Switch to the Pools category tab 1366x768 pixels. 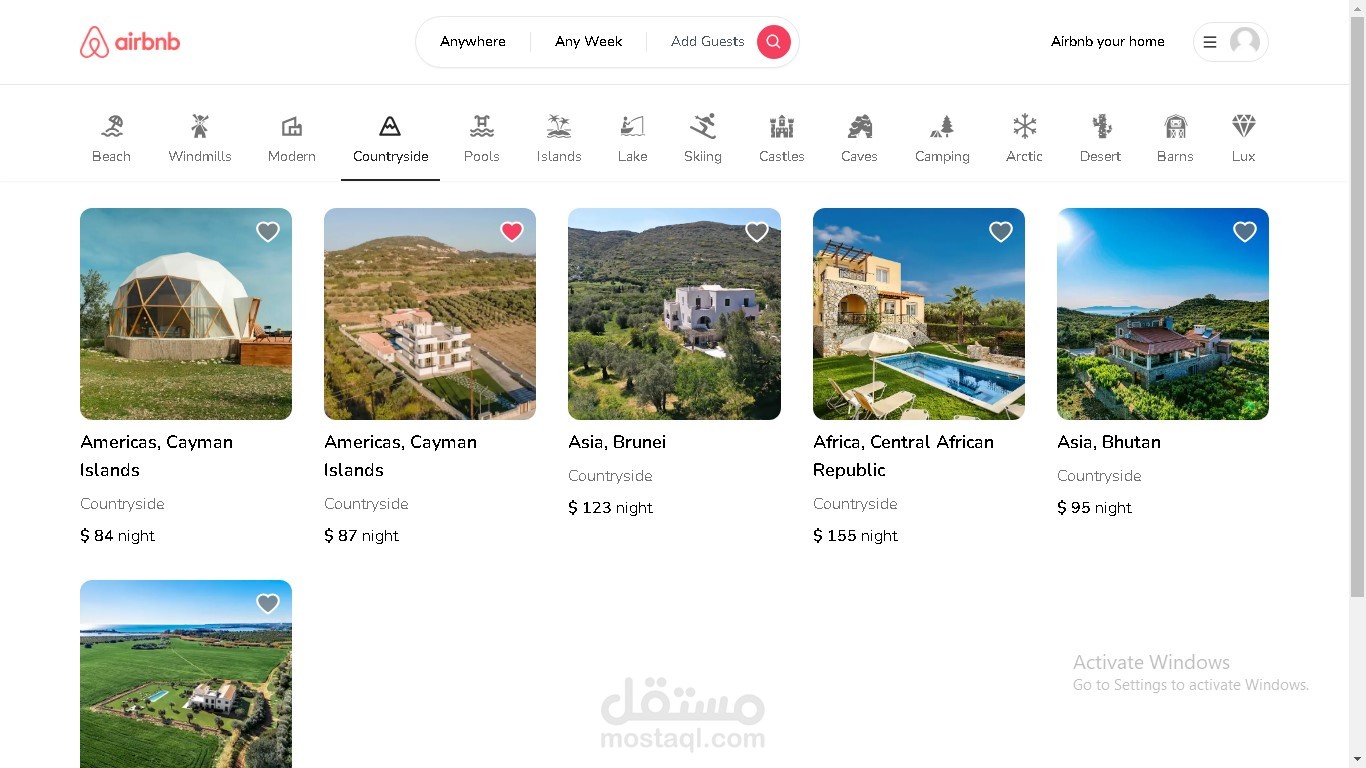pos(482,138)
